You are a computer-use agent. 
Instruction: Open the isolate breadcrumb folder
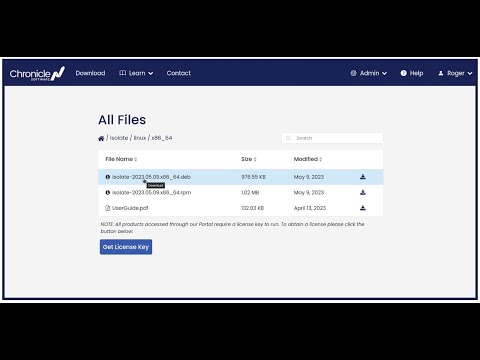click(x=119, y=138)
